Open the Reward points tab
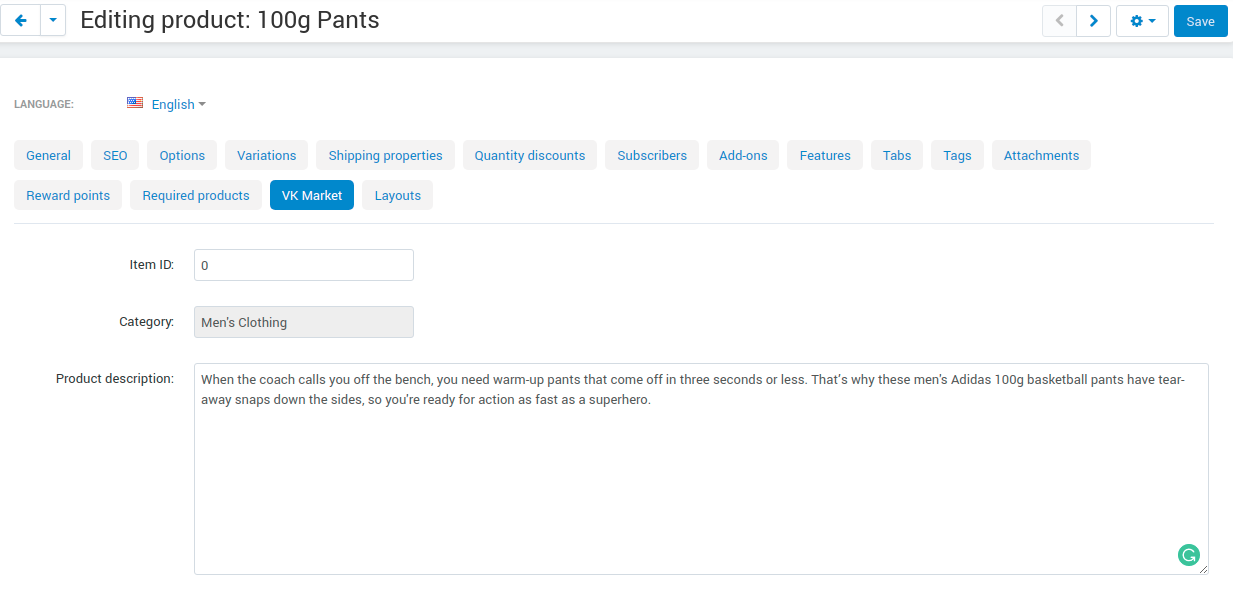The height and width of the screenshot is (589, 1233). tap(68, 195)
